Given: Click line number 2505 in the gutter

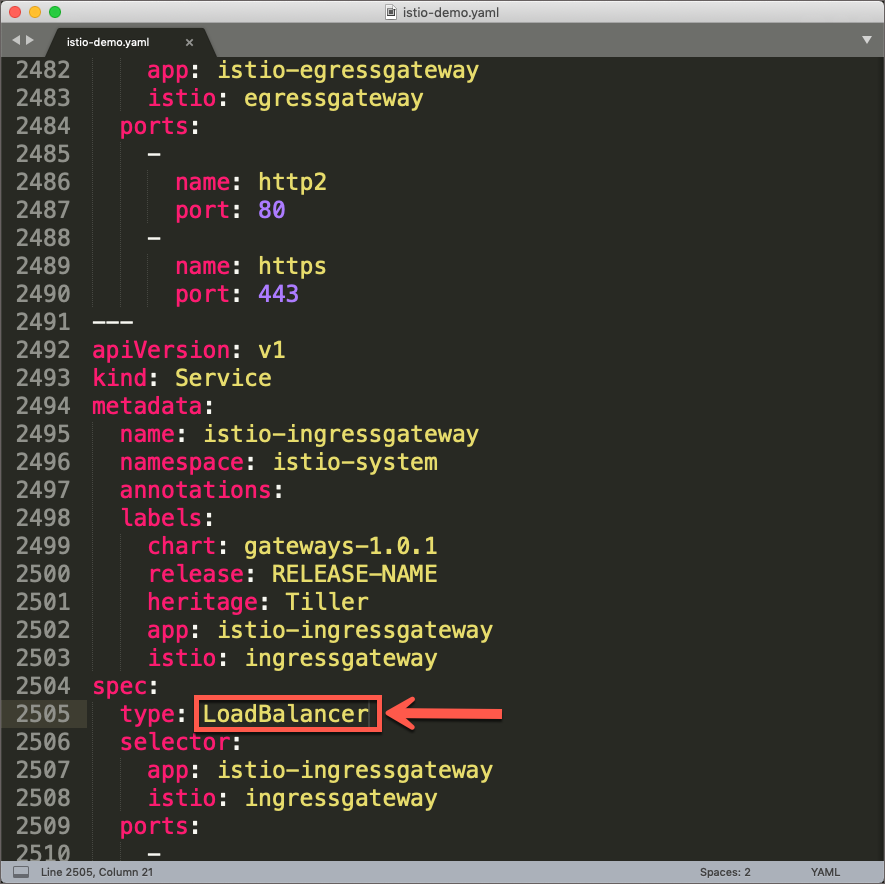Looking at the screenshot, I should [x=43, y=714].
